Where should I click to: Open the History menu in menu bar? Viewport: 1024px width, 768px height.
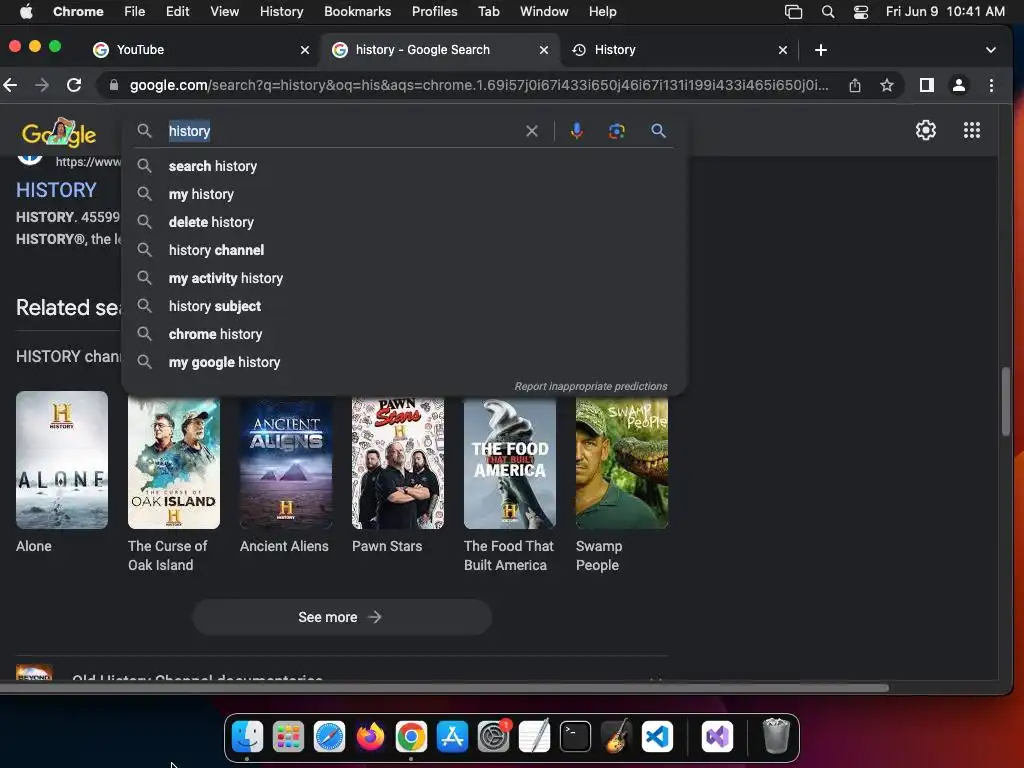click(x=281, y=12)
